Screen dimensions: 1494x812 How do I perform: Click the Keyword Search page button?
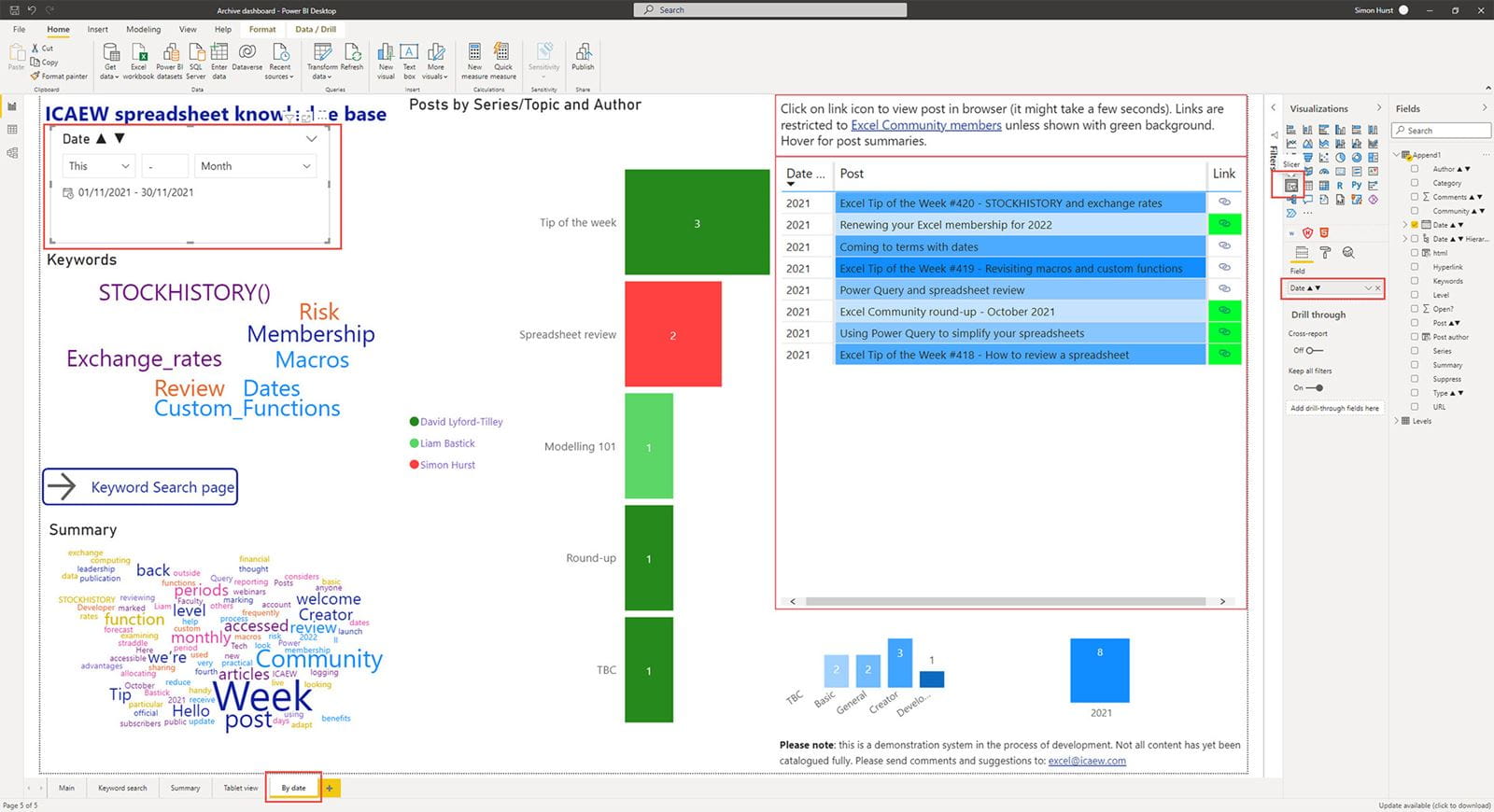point(140,487)
